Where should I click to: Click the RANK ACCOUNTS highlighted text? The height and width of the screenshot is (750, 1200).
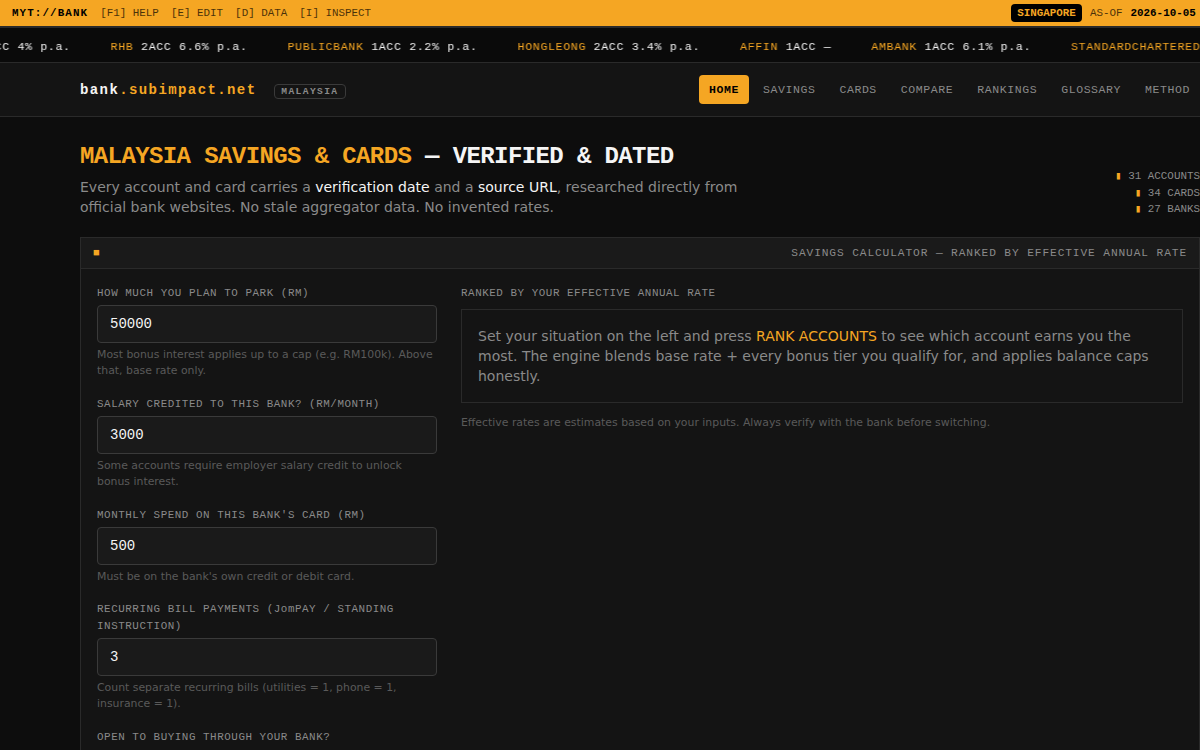pyautogui.click(x=816, y=336)
